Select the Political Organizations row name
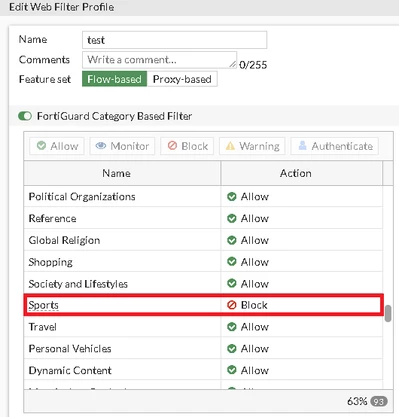399x417 pixels. point(82,197)
